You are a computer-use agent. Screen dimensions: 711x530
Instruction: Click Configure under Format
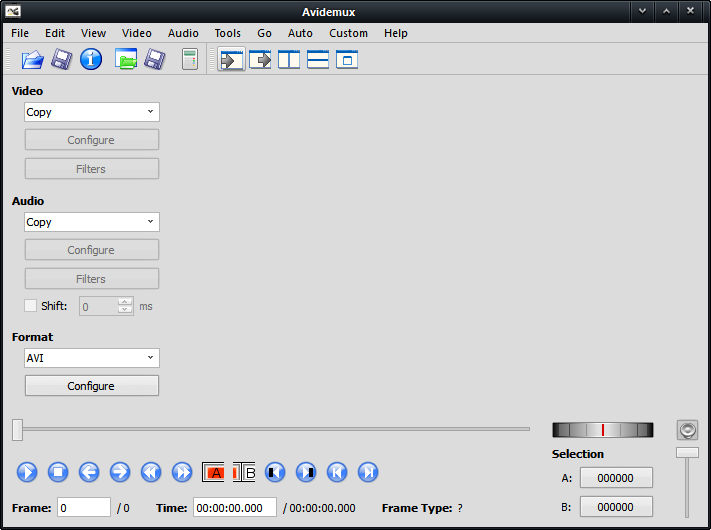(x=92, y=386)
